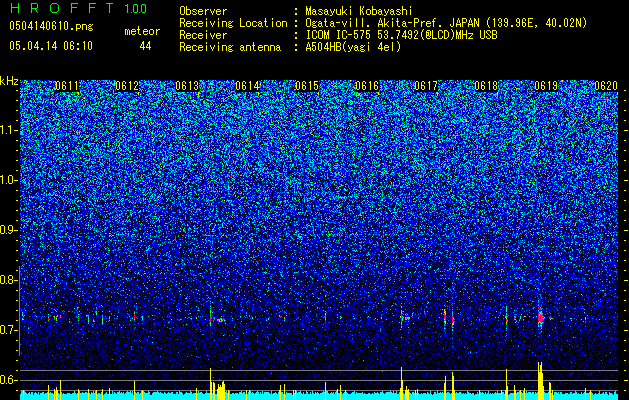Click the 0619 time marker
The height and width of the screenshot is (400, 629).
pos(546,86)
